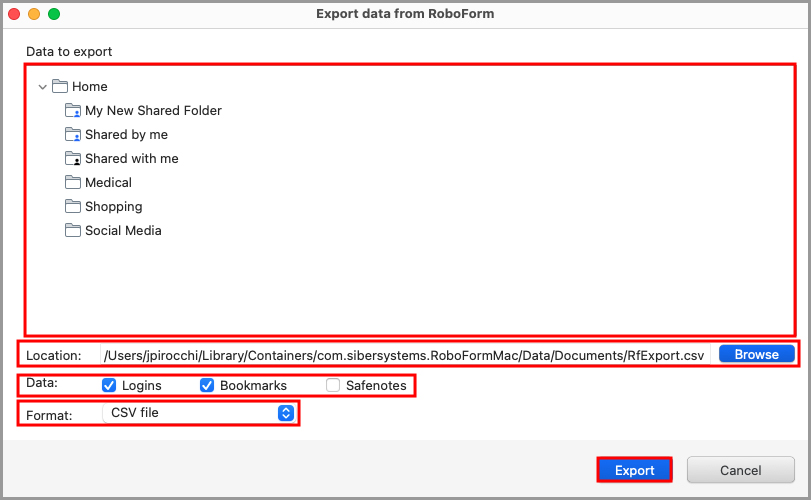Viewport: 811px width, 500px height.
Task: Collapse the Home folder chevron
Action: point(42,87)
